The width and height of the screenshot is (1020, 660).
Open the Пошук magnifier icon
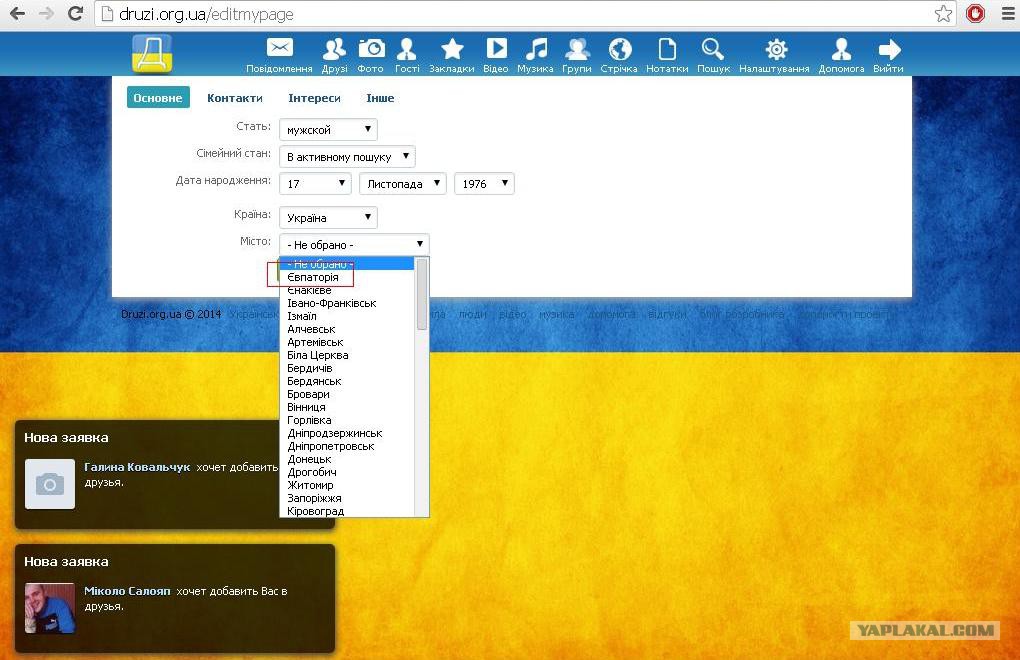(713, 48)
